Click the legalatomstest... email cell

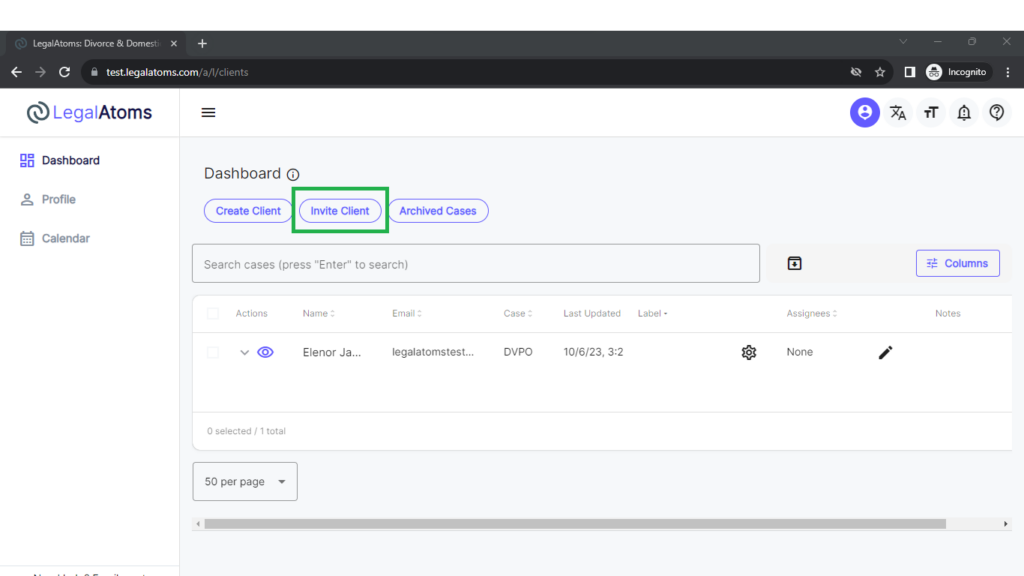433,352
